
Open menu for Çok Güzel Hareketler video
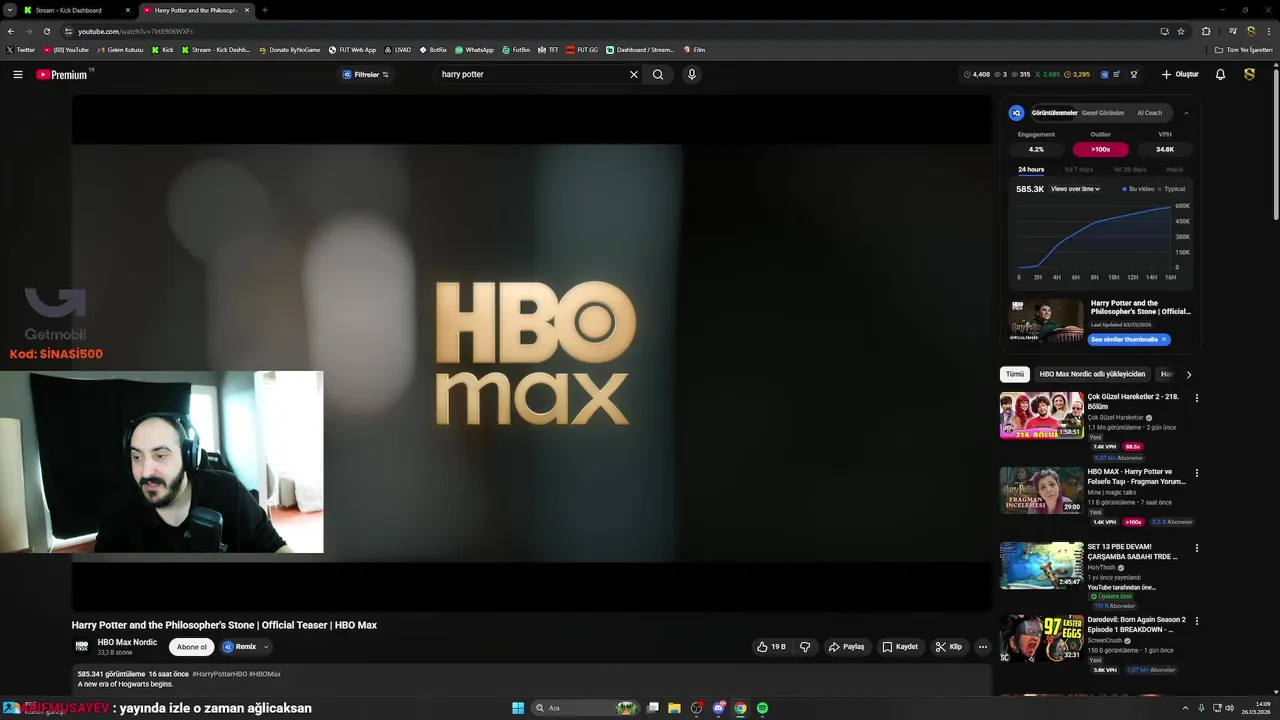[x=1196, y=398]
